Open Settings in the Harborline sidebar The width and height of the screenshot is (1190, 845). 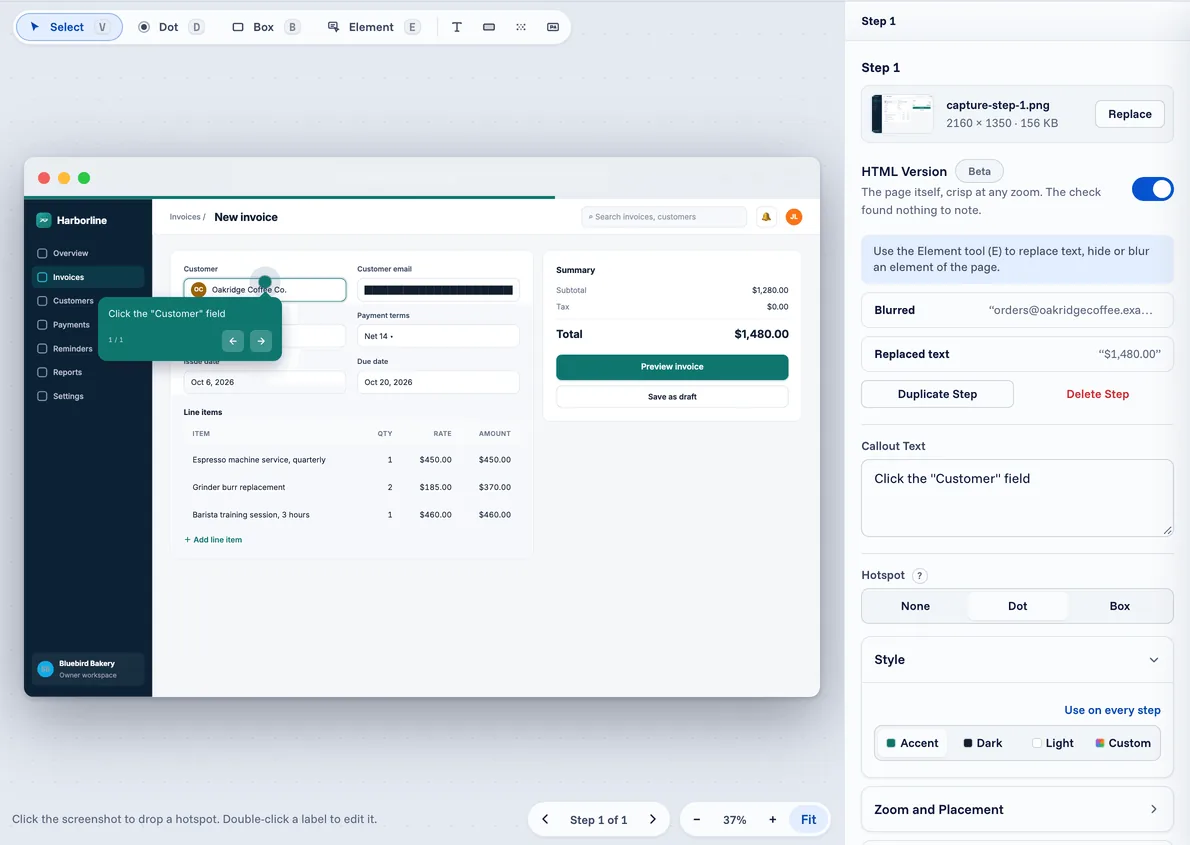tap(88, 396)
